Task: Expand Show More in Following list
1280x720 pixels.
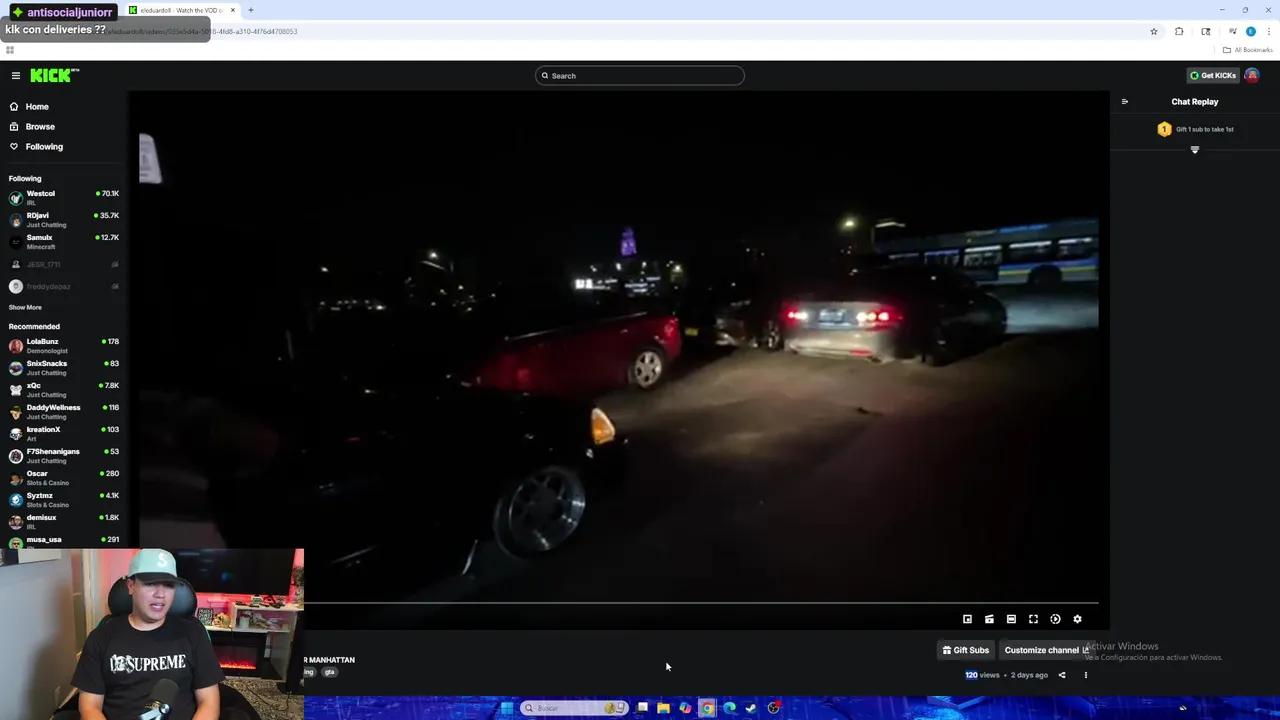Action: 25,308
